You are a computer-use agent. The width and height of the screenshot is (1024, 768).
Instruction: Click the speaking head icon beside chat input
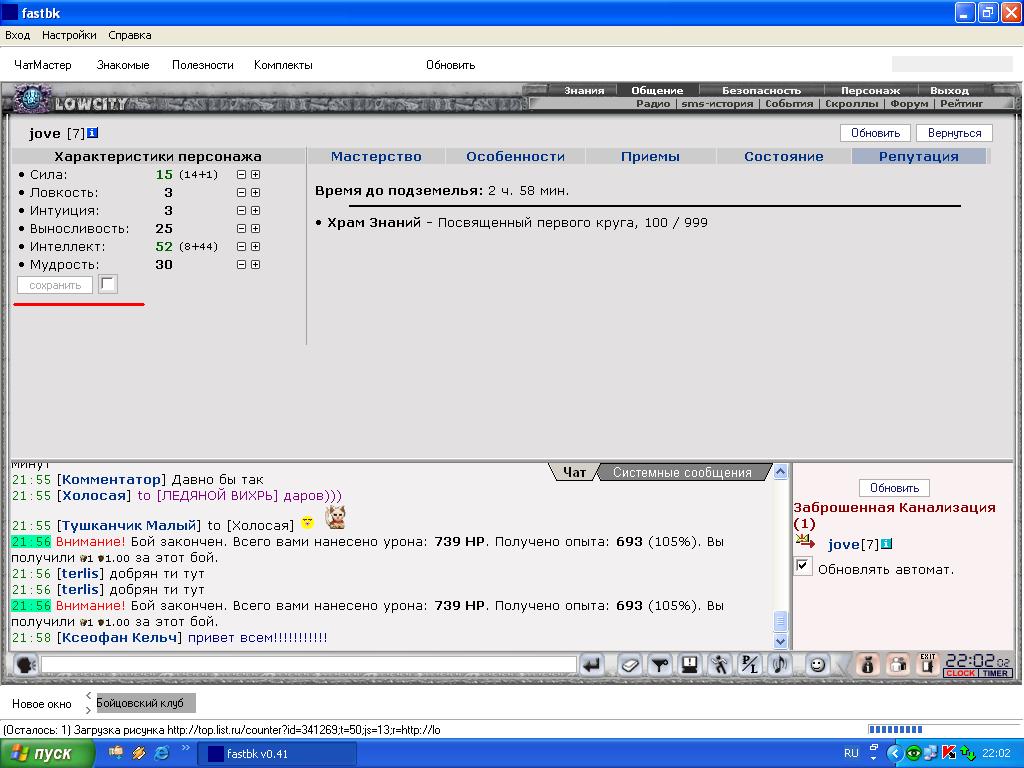coord(25,665)
